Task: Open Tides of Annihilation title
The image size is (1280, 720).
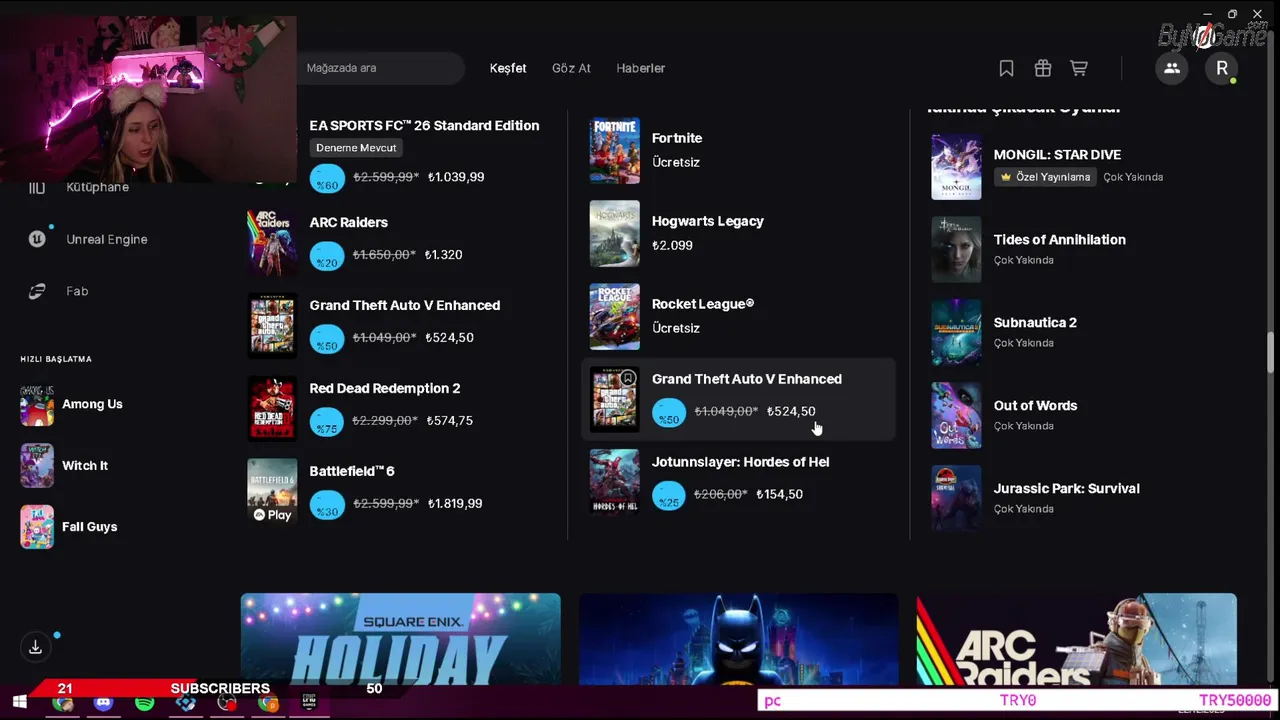Action: point(1059,240)
